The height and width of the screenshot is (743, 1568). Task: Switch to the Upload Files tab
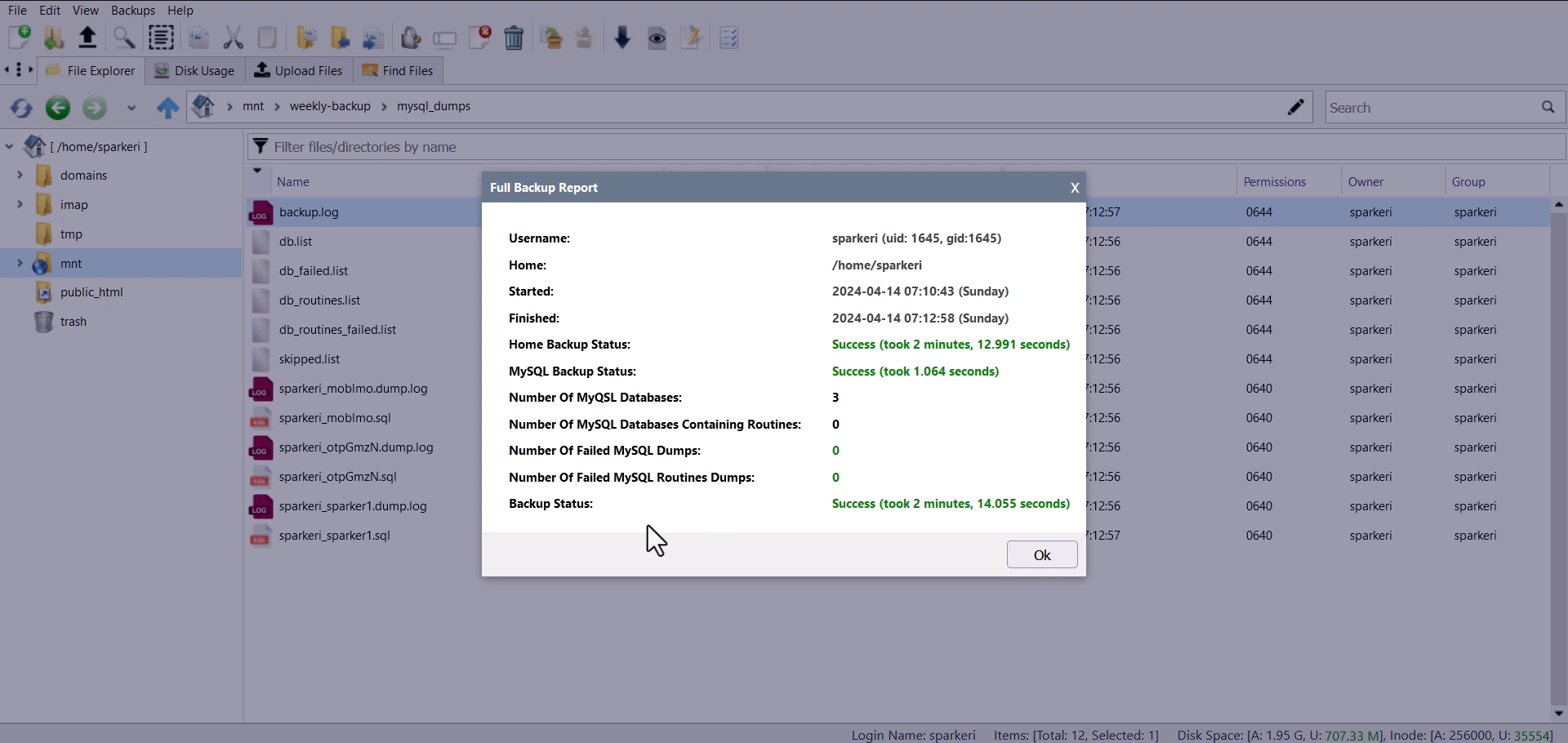coord(299,71)
